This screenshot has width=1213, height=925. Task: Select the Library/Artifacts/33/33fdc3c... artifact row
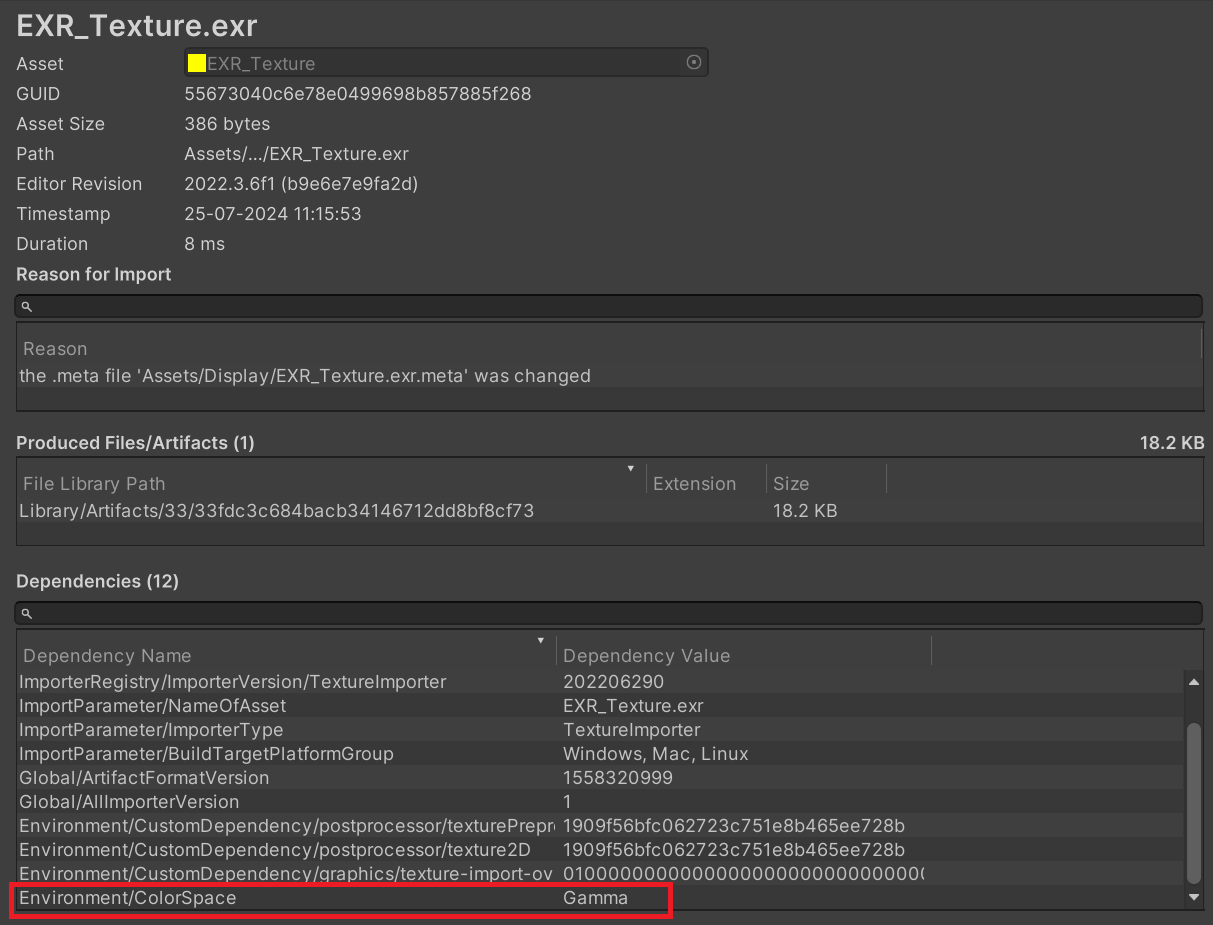(609, 510)
